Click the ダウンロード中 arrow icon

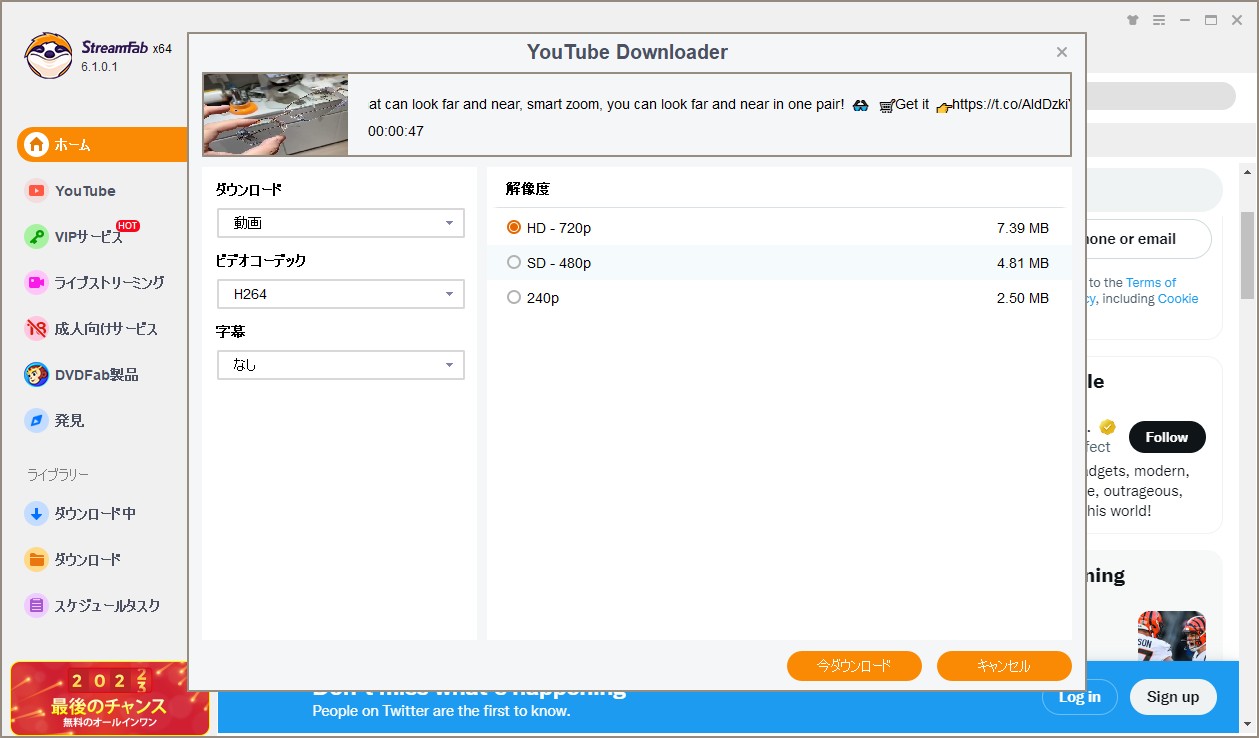(37, 514)
